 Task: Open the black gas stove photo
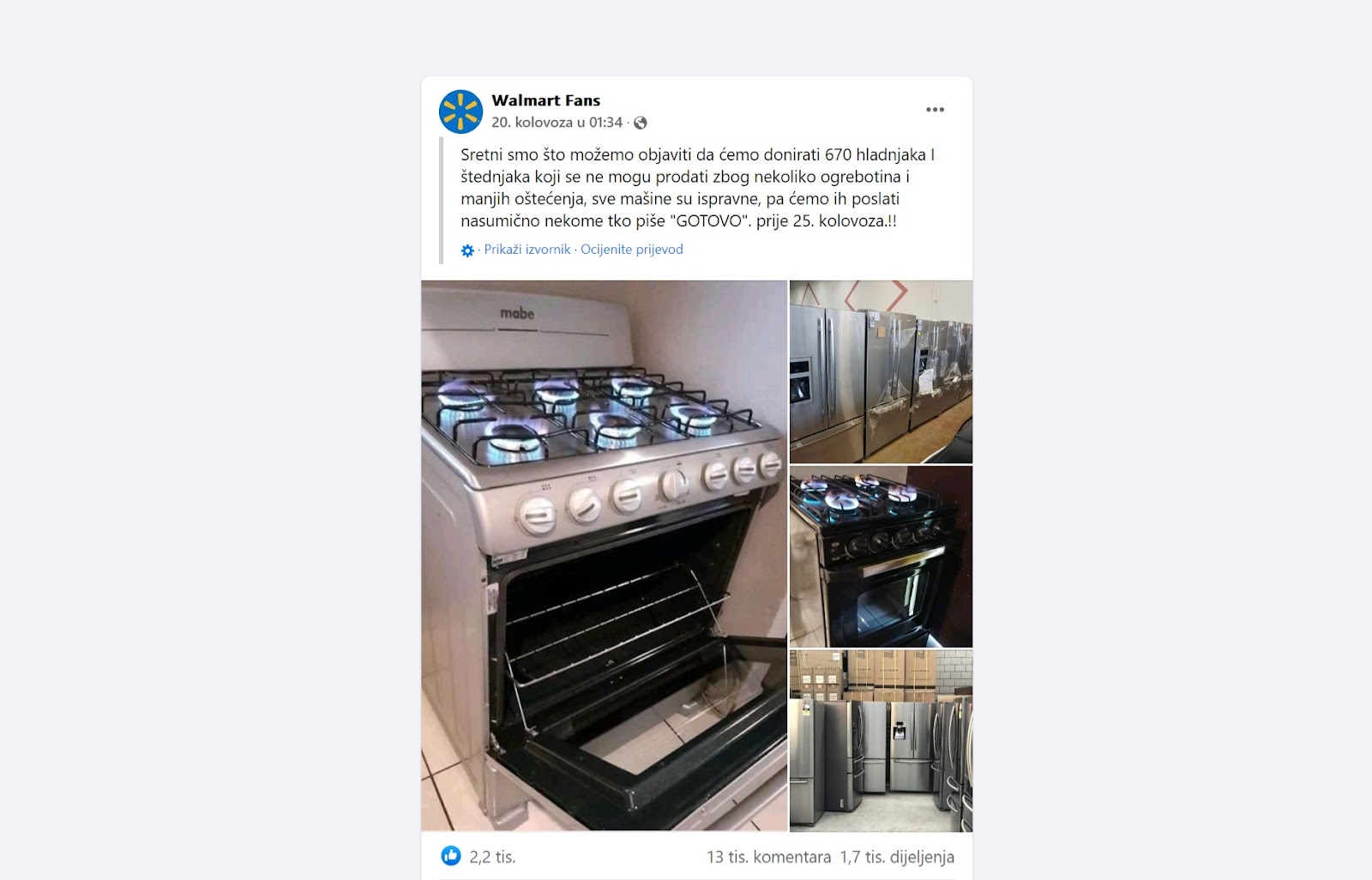(x=881, y=557)
